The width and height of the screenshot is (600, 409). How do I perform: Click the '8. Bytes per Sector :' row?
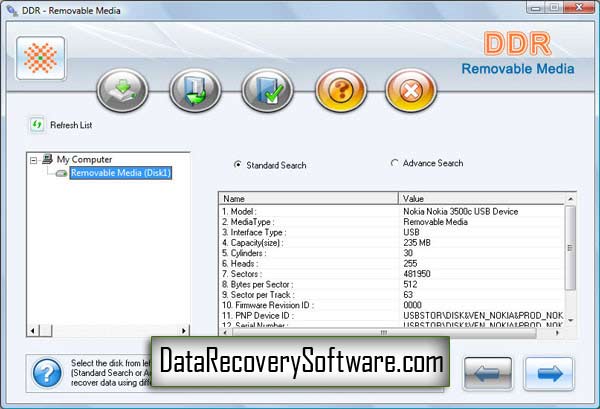[391, 284]
